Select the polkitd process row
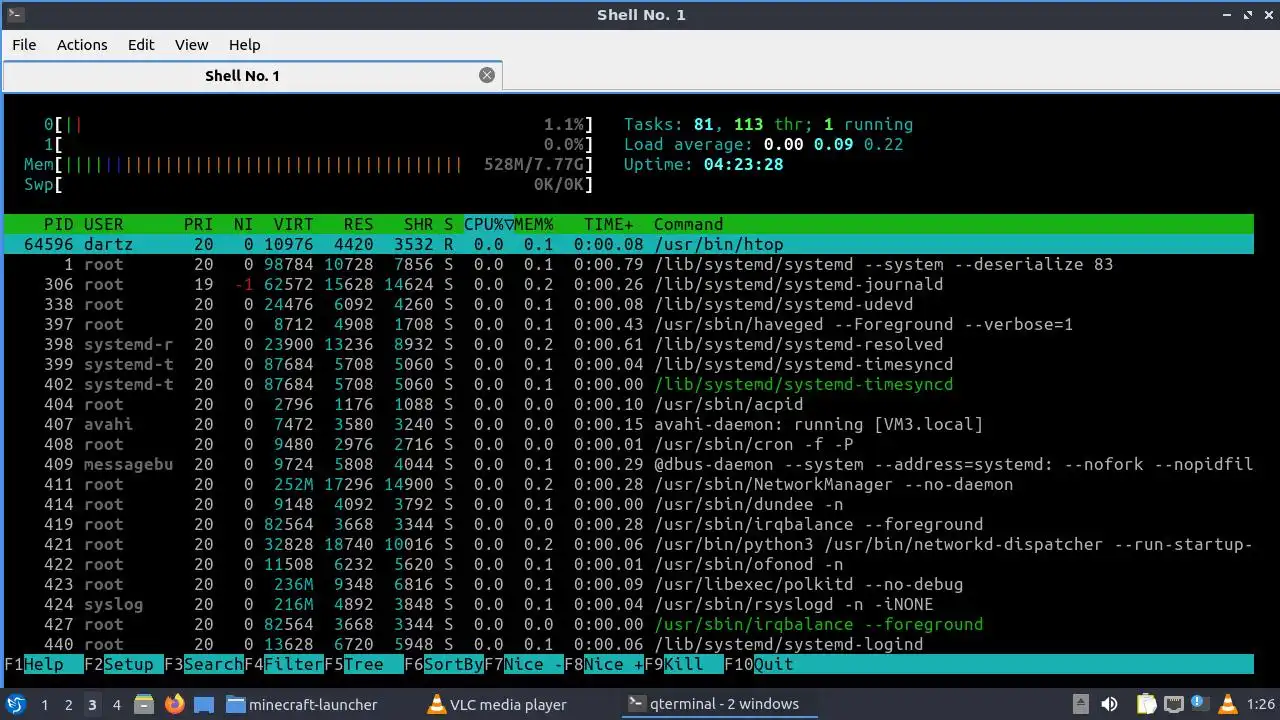1280x720 pixels. (x=628, y=584)
